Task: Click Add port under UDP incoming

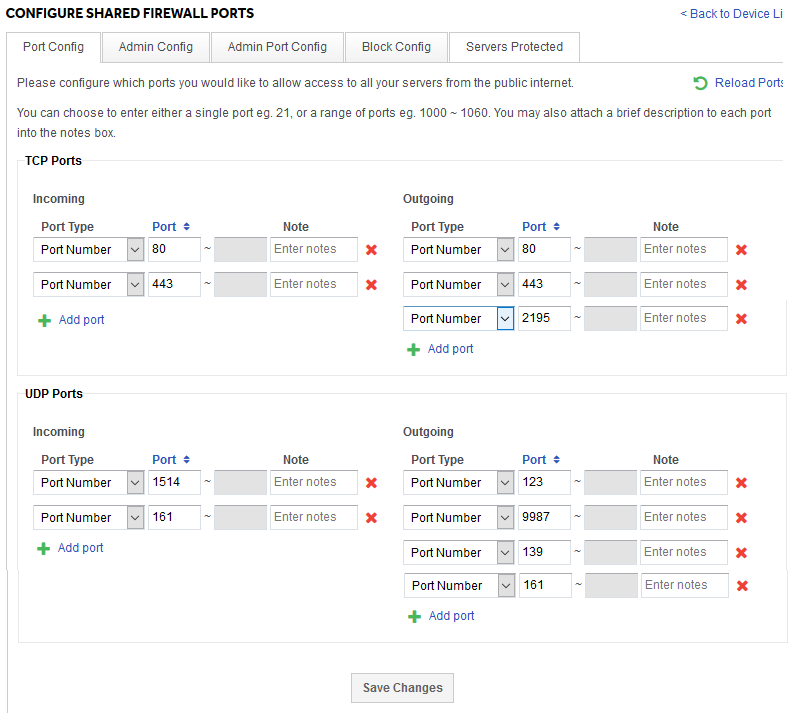Action: pyautogui.click(x=80, y=547)
